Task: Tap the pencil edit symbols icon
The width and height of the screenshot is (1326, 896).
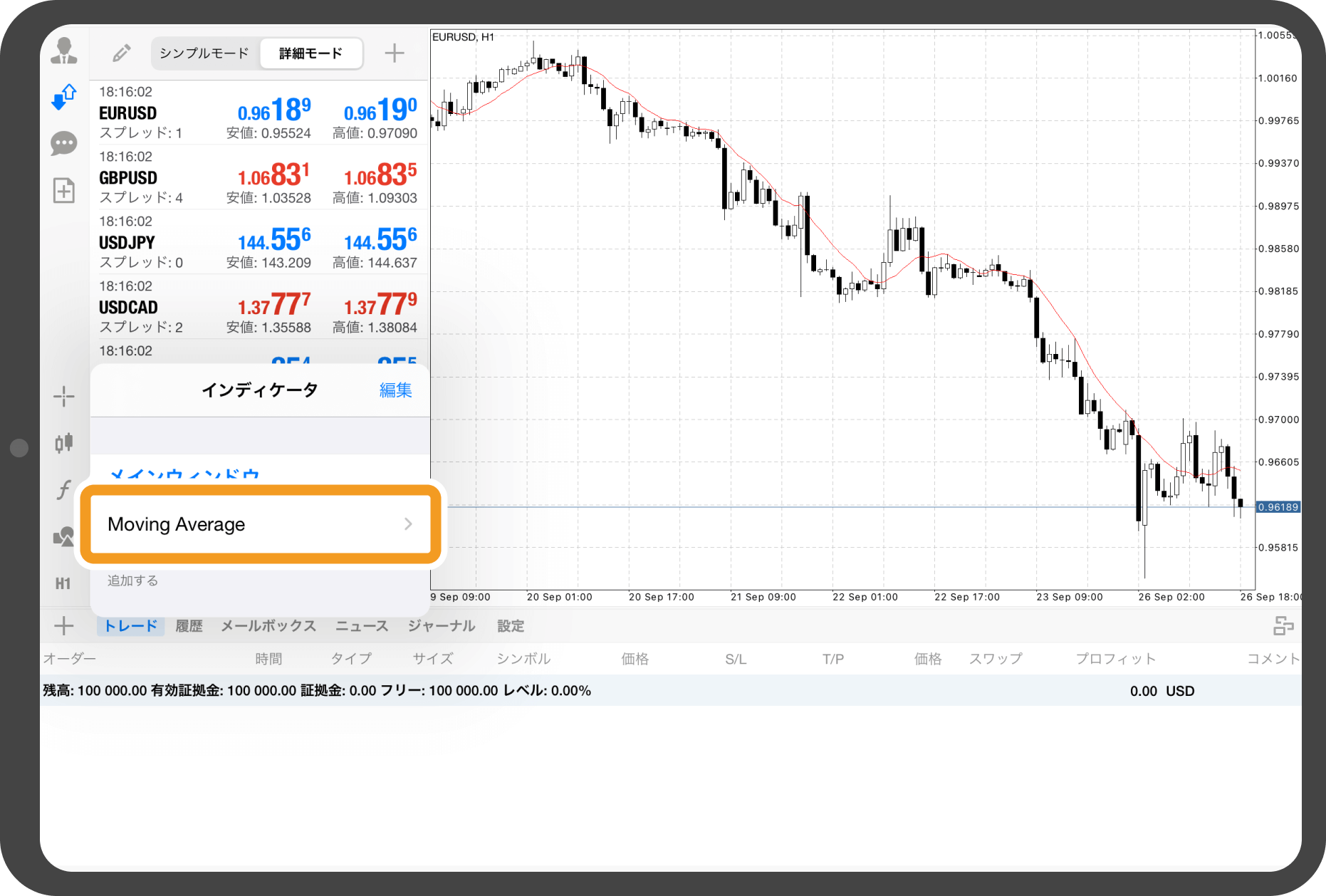Action: point(122,53)
